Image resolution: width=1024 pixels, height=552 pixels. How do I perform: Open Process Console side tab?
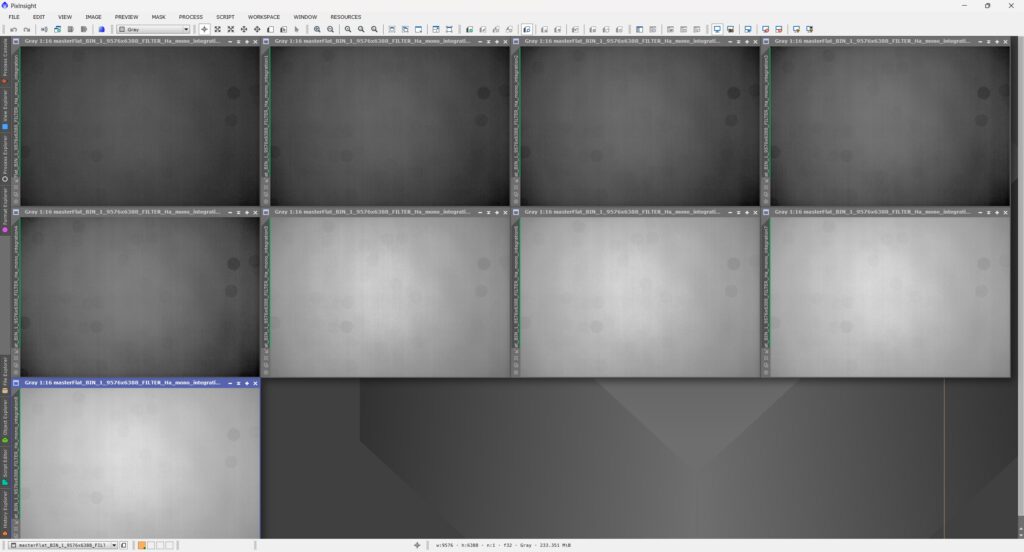tap(5, 61)
